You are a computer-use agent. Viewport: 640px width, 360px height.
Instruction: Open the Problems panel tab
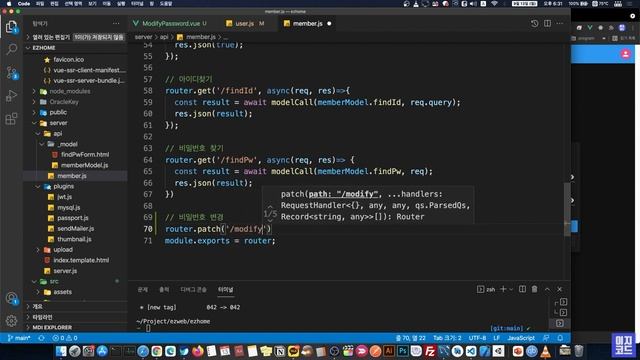click(x=142, y=289)
